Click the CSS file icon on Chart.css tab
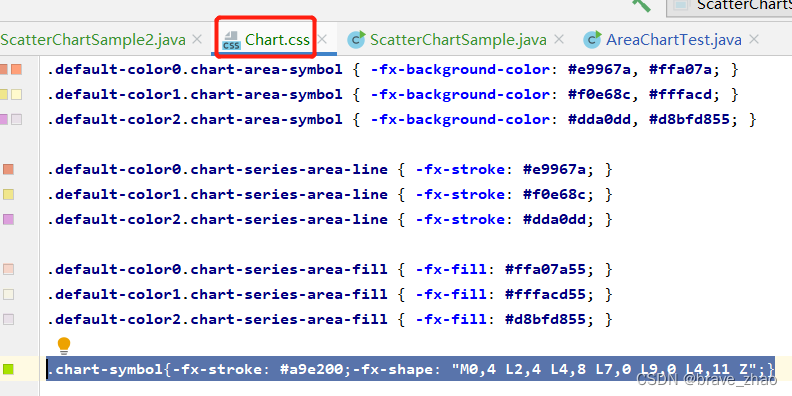The height and width of the screenshot is (396, 792). [x=231, y=40]
